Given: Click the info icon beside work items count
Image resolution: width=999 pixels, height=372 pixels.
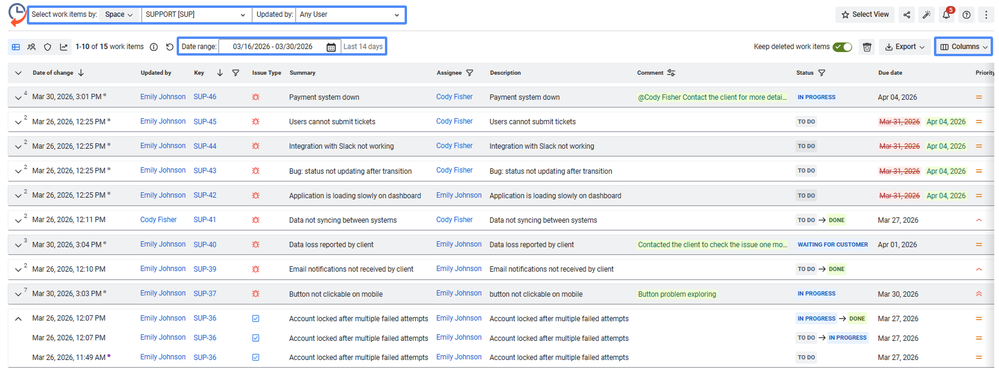Looking at the screenshot, I should tap(154, 46).
